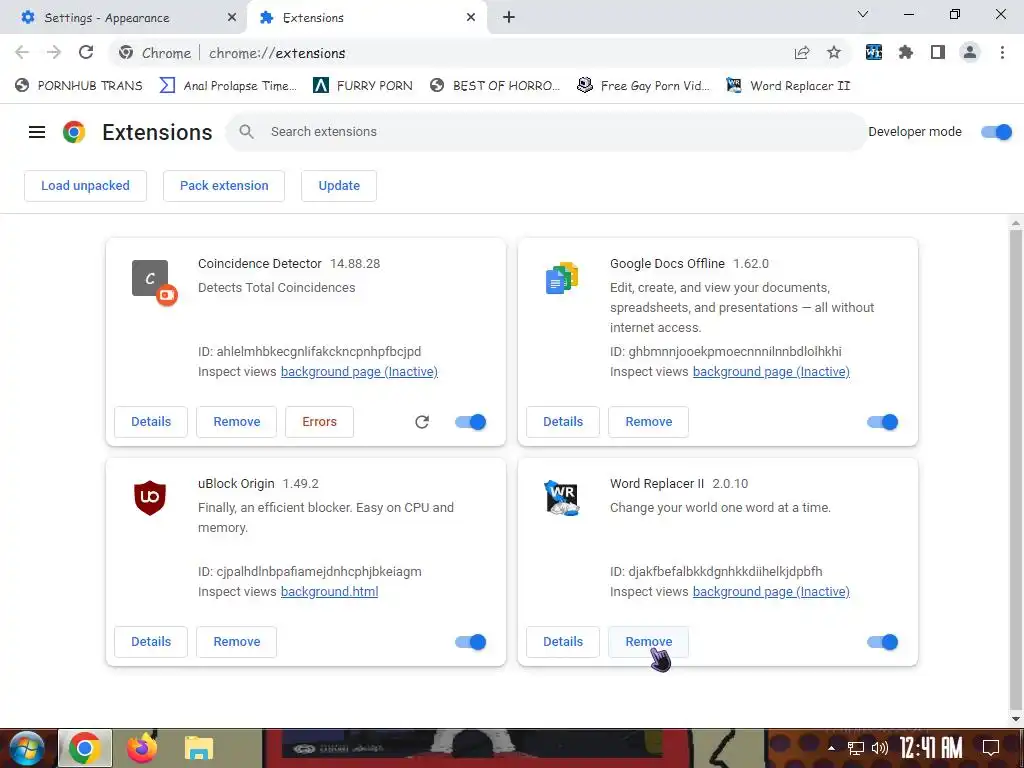This screenshot has height=768, width=1024.
Task: Disable the Coincidence Detector extension
Action: (x=471, y=422)
